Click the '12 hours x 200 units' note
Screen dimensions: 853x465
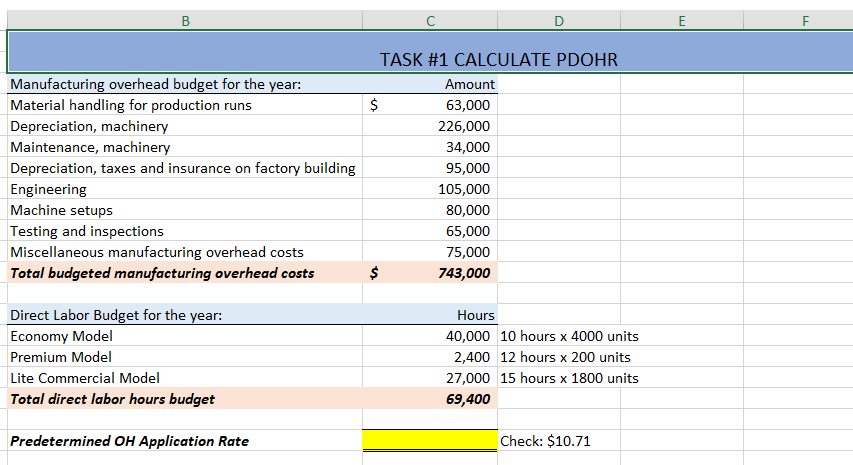click(565, 357)
